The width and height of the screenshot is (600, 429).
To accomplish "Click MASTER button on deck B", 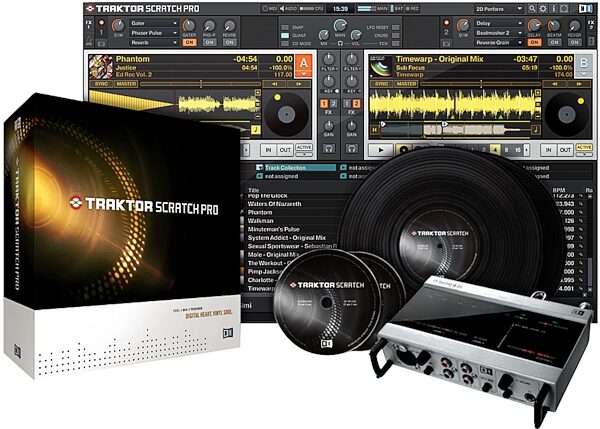I will [x=407, y=84].
